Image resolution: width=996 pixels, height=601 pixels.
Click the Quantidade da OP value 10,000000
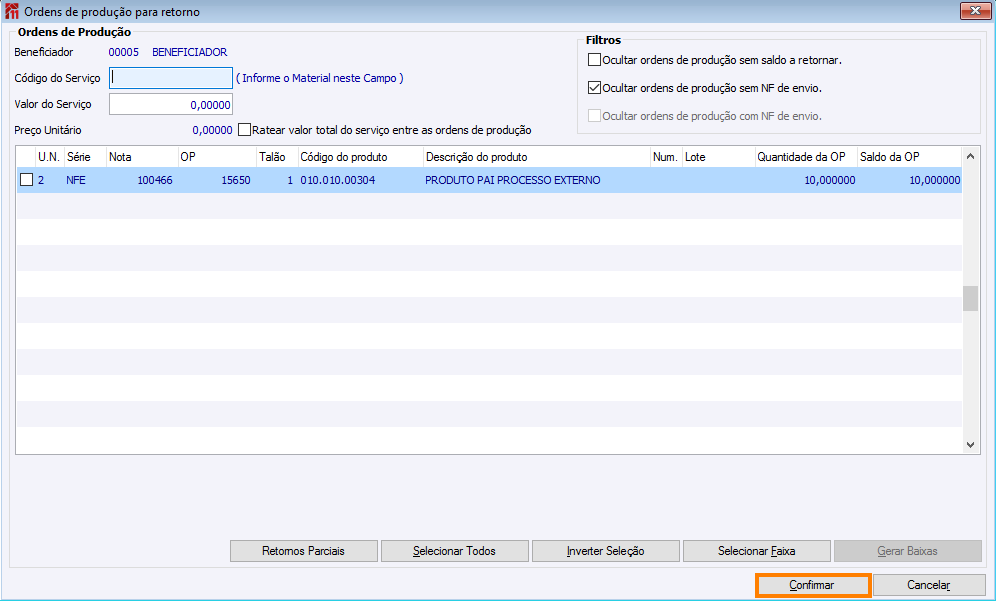point(830,180)
